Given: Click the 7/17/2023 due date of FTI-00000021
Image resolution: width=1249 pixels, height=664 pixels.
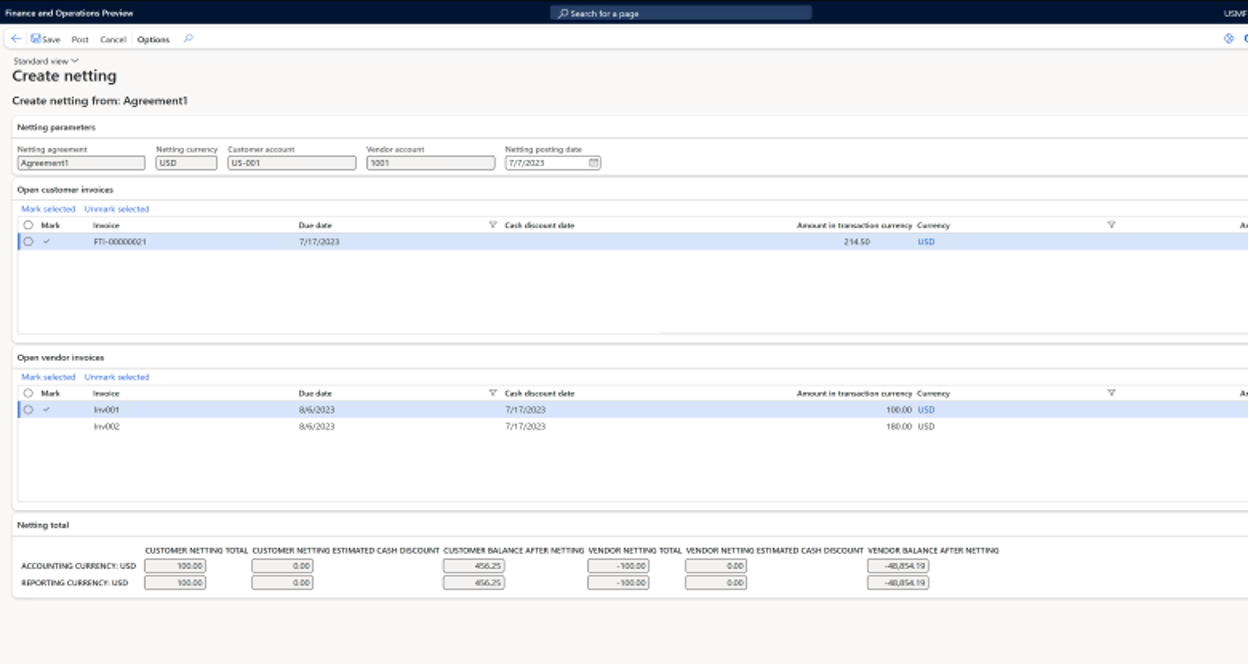Looking at the screenshot, I should (x=319, y=241).
